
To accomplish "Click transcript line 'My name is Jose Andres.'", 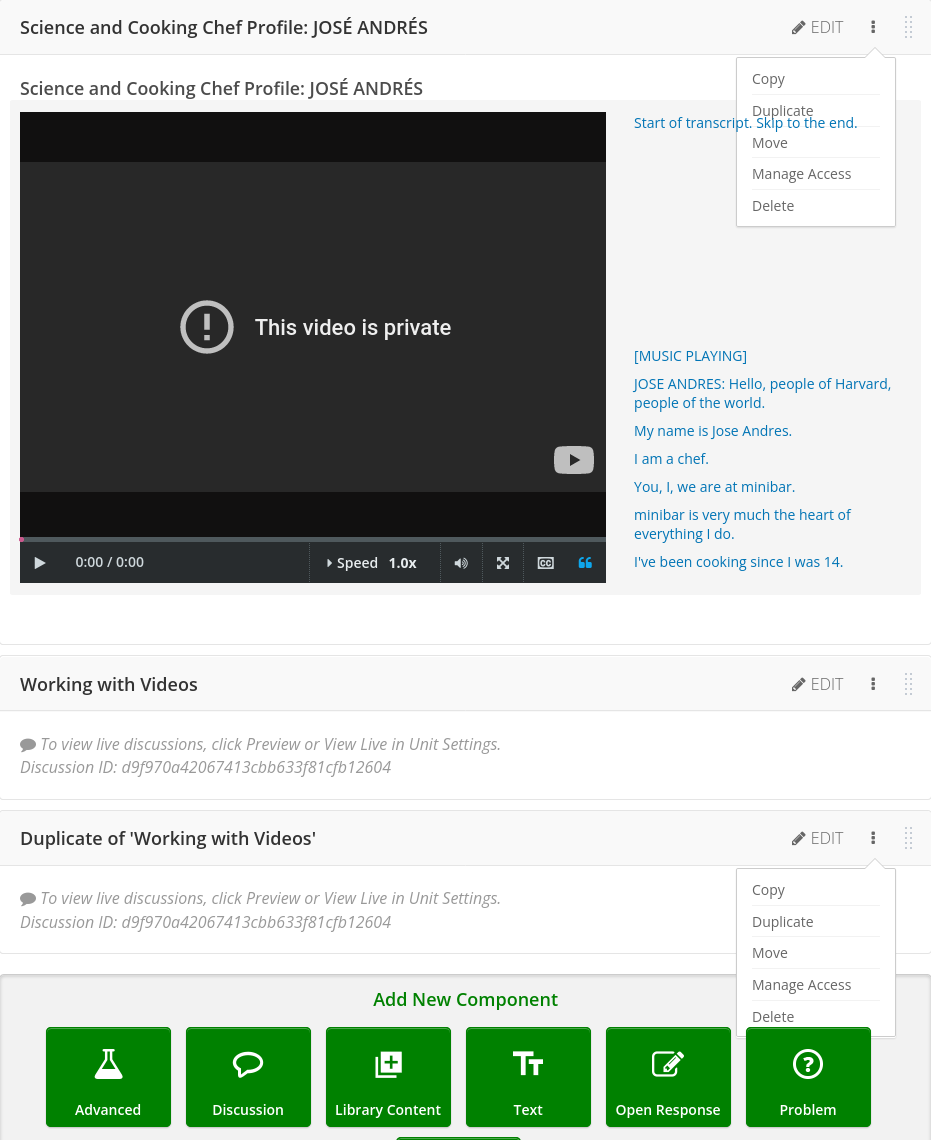I will click(x=713, y=430).
